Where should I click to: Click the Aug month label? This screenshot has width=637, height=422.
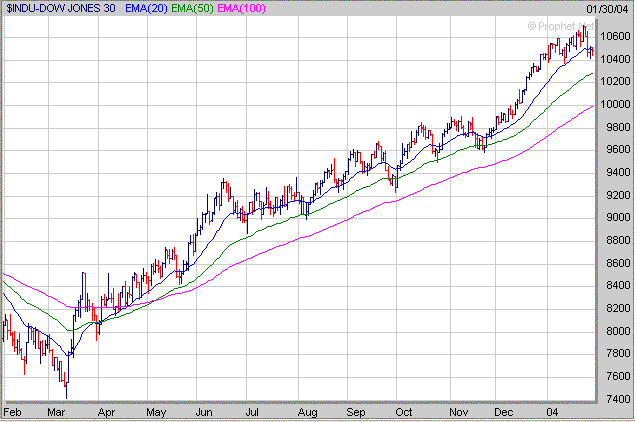click(x=308, y=413)
